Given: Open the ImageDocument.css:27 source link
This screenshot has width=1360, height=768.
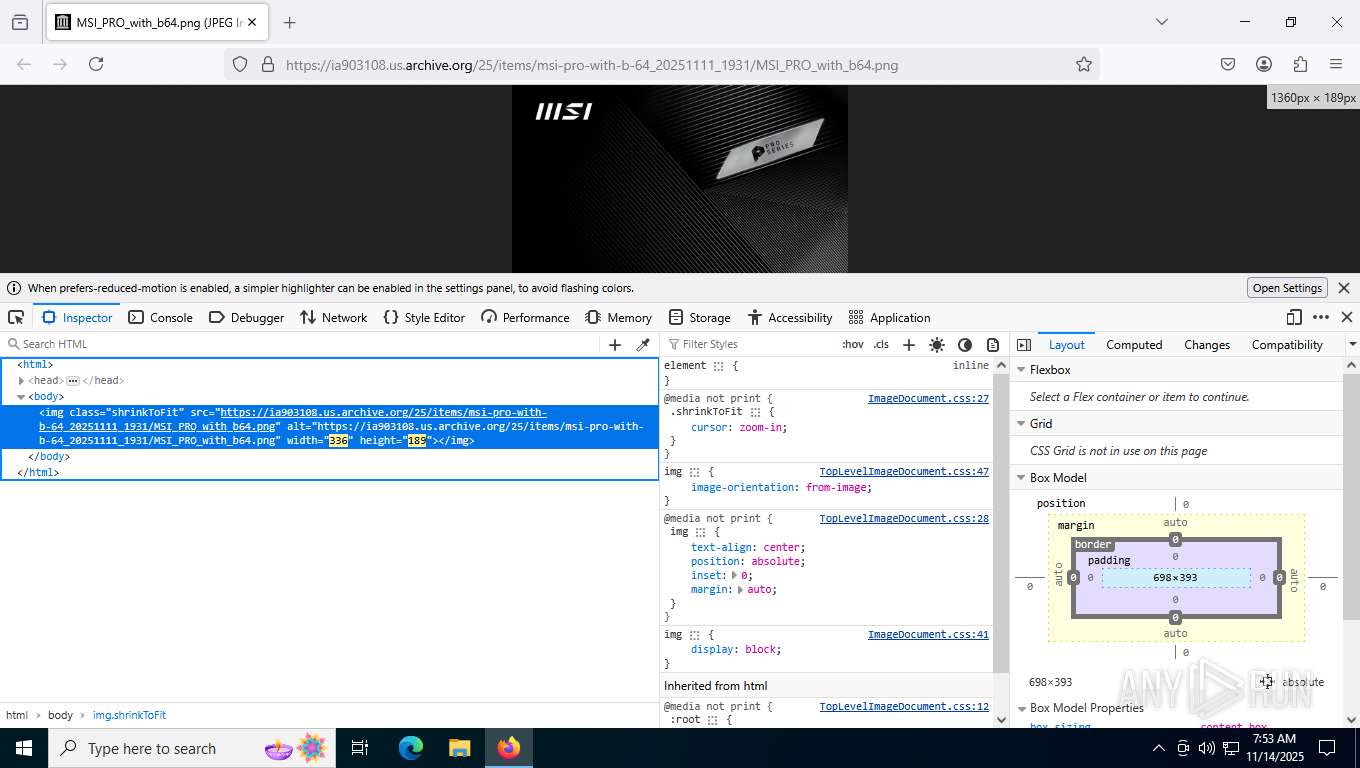Looking at the screenshot, I should point(928,398).
